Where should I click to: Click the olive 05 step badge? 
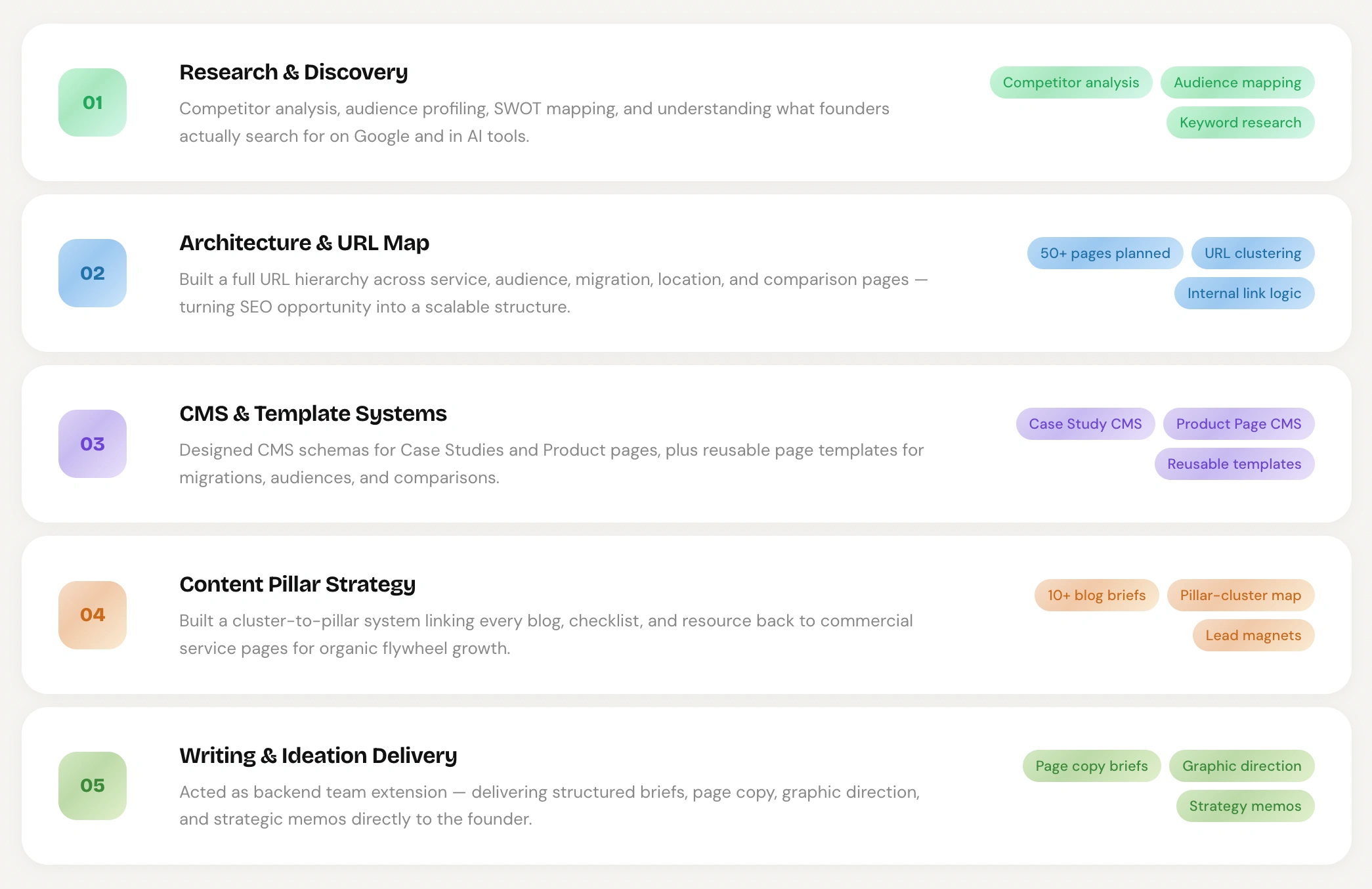coord(93,785)
